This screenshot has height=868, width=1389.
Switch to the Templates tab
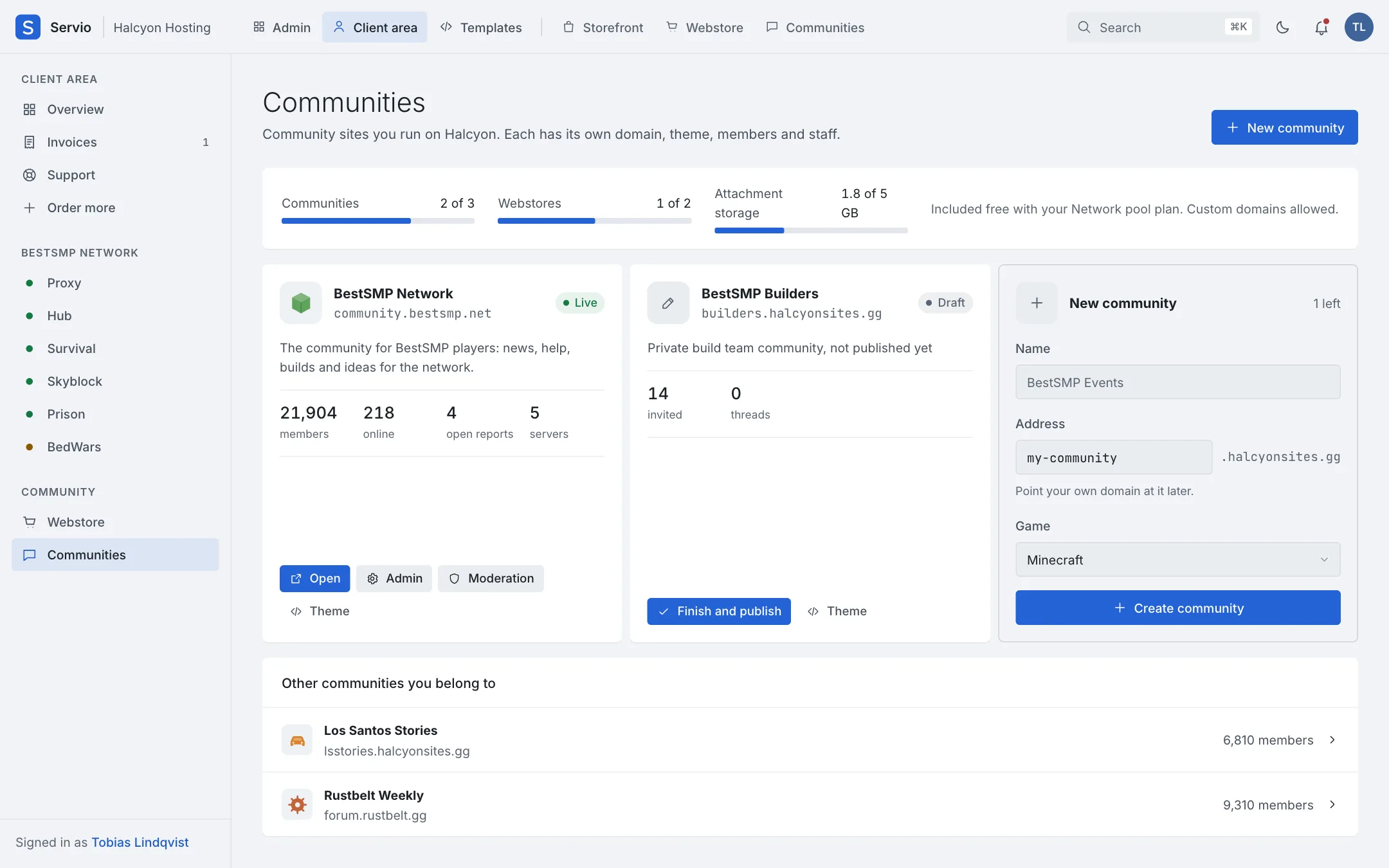[481, 27]
